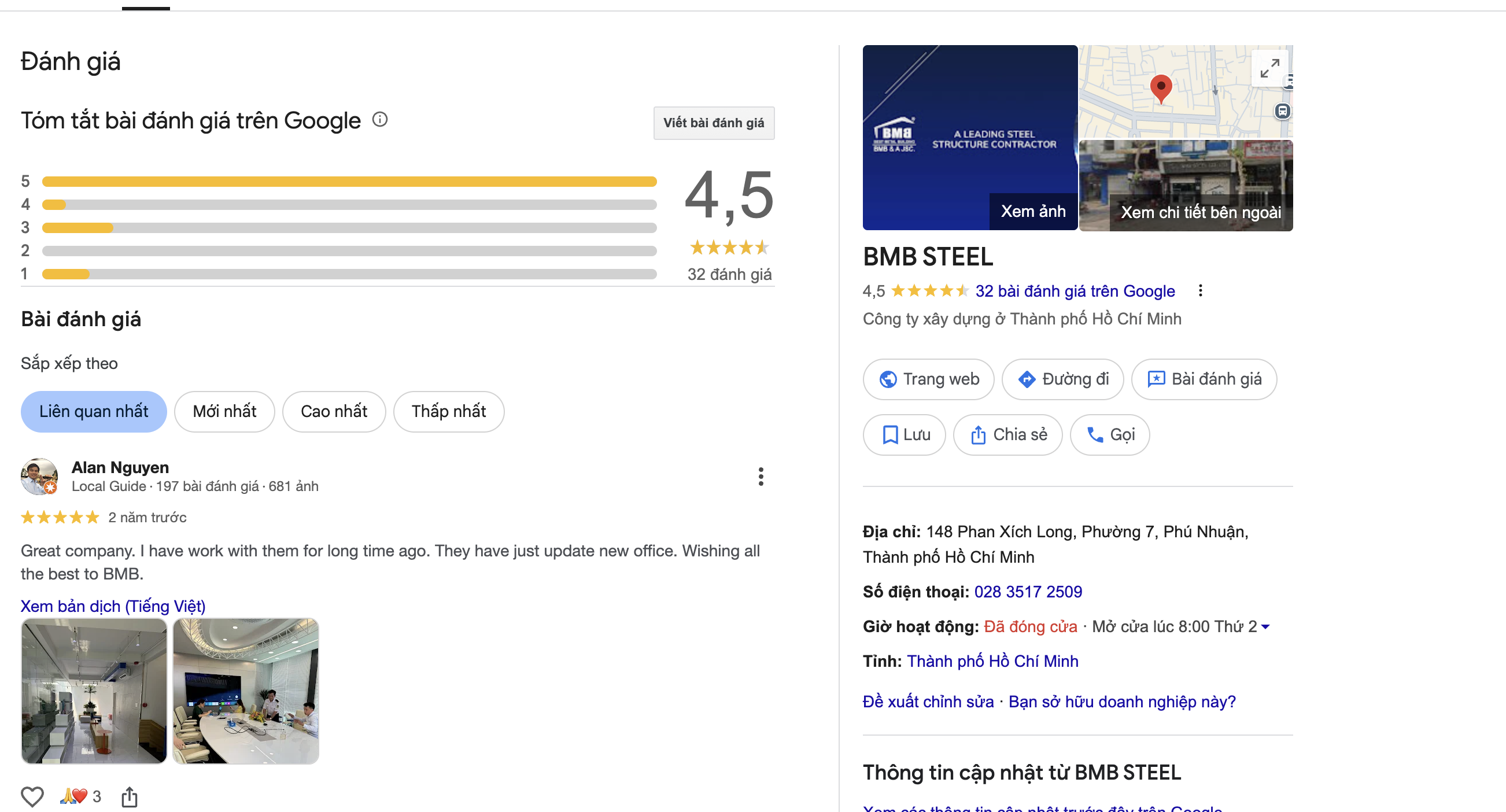This screenshot has width=1506, height=812.
Task: Open the business three-dot options menu
Action: [x=1201, y=290]
